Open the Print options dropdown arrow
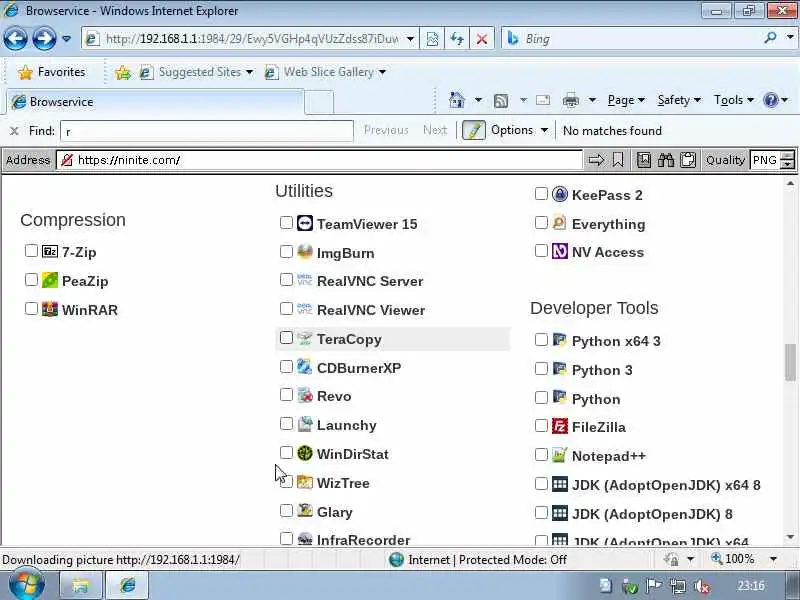 pyautogui.click(x=592, y=100)
